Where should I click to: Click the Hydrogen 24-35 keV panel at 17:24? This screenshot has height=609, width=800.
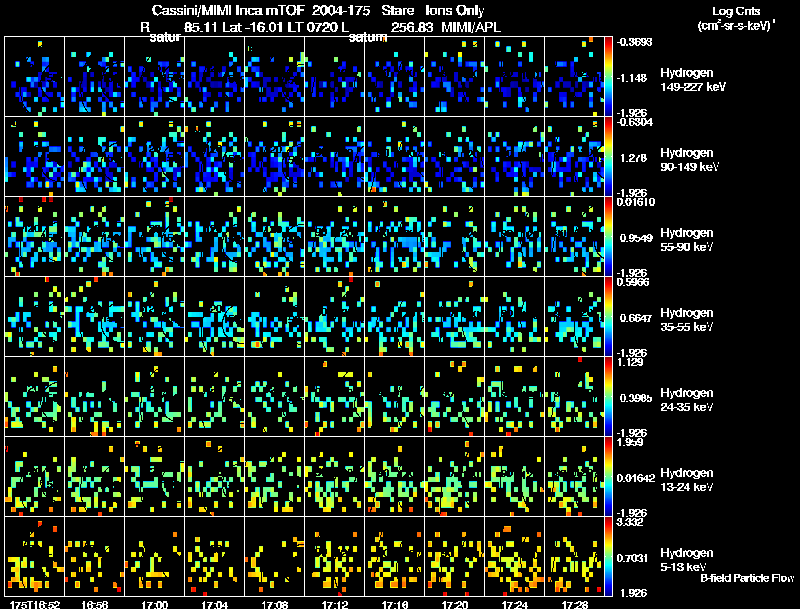coord(514,397)
